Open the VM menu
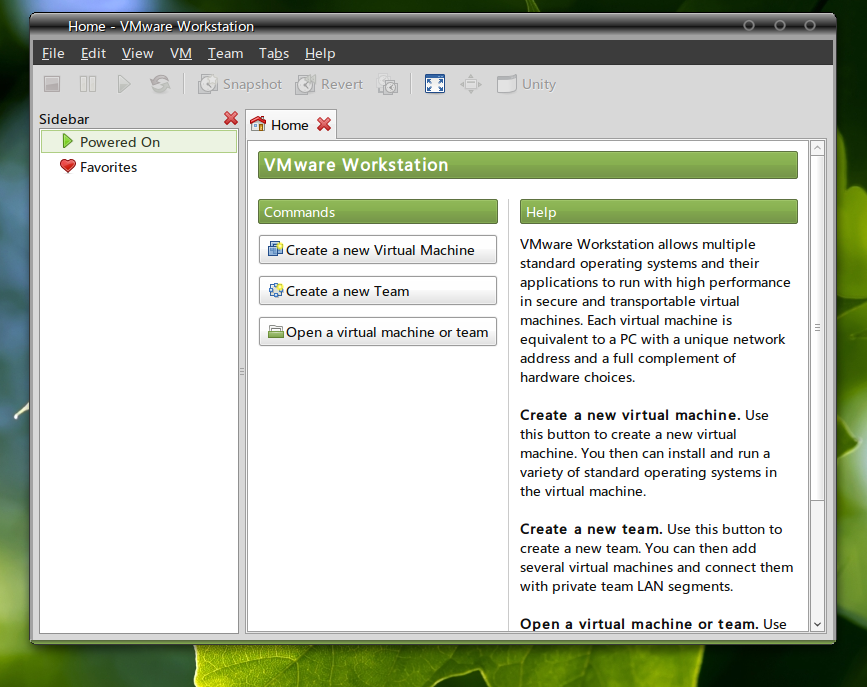This screenshot has width=867, height=687. coord(181,53)
